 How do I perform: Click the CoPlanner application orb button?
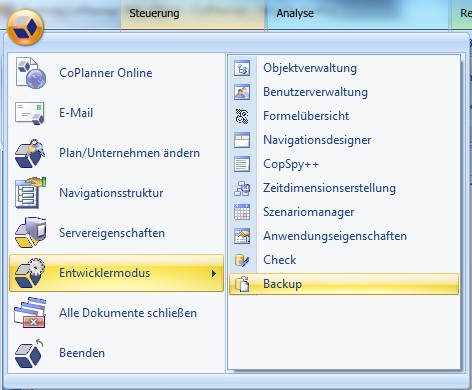pyautogui.click(x=25, y=27)
